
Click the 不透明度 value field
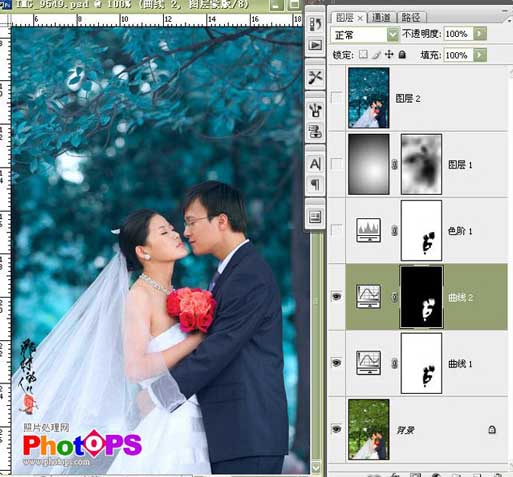tap(458, 34)
